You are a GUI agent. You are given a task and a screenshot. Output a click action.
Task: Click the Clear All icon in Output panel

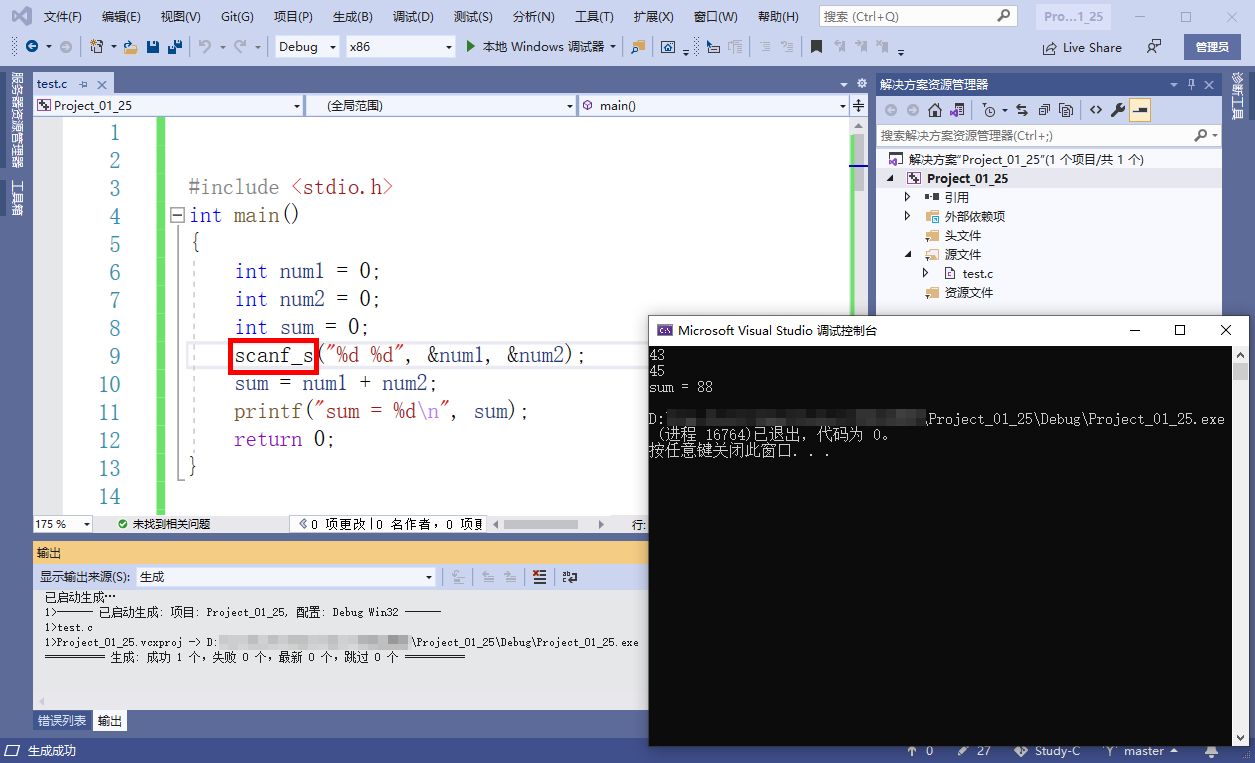click(x=540, y=577)
